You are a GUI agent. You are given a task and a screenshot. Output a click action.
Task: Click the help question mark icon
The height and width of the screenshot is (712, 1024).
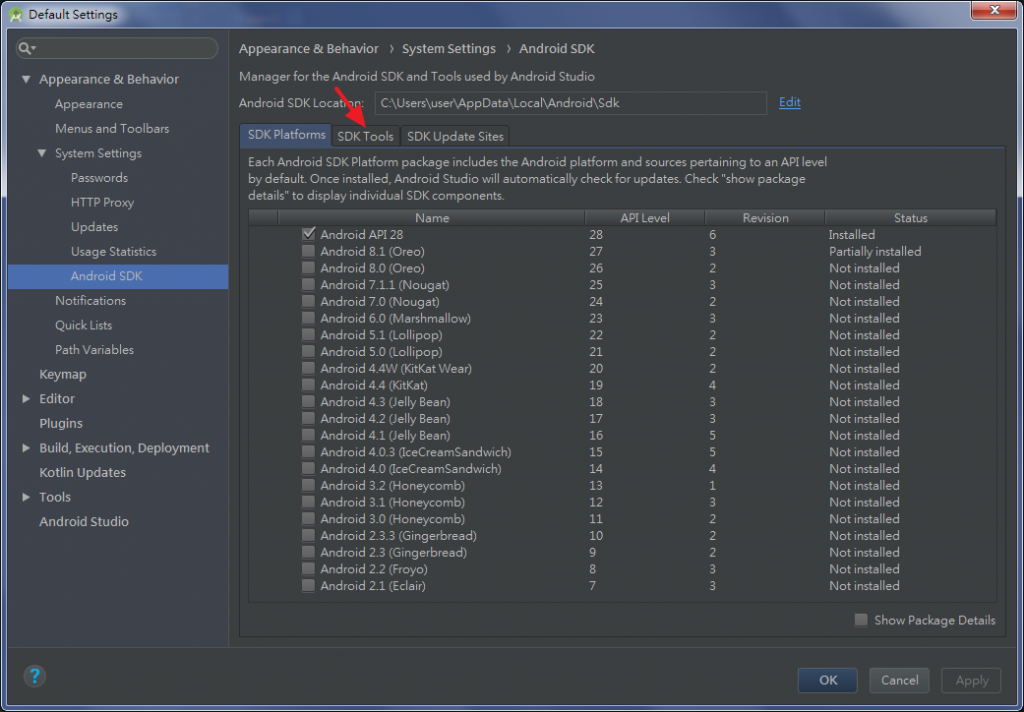(35, 675)
